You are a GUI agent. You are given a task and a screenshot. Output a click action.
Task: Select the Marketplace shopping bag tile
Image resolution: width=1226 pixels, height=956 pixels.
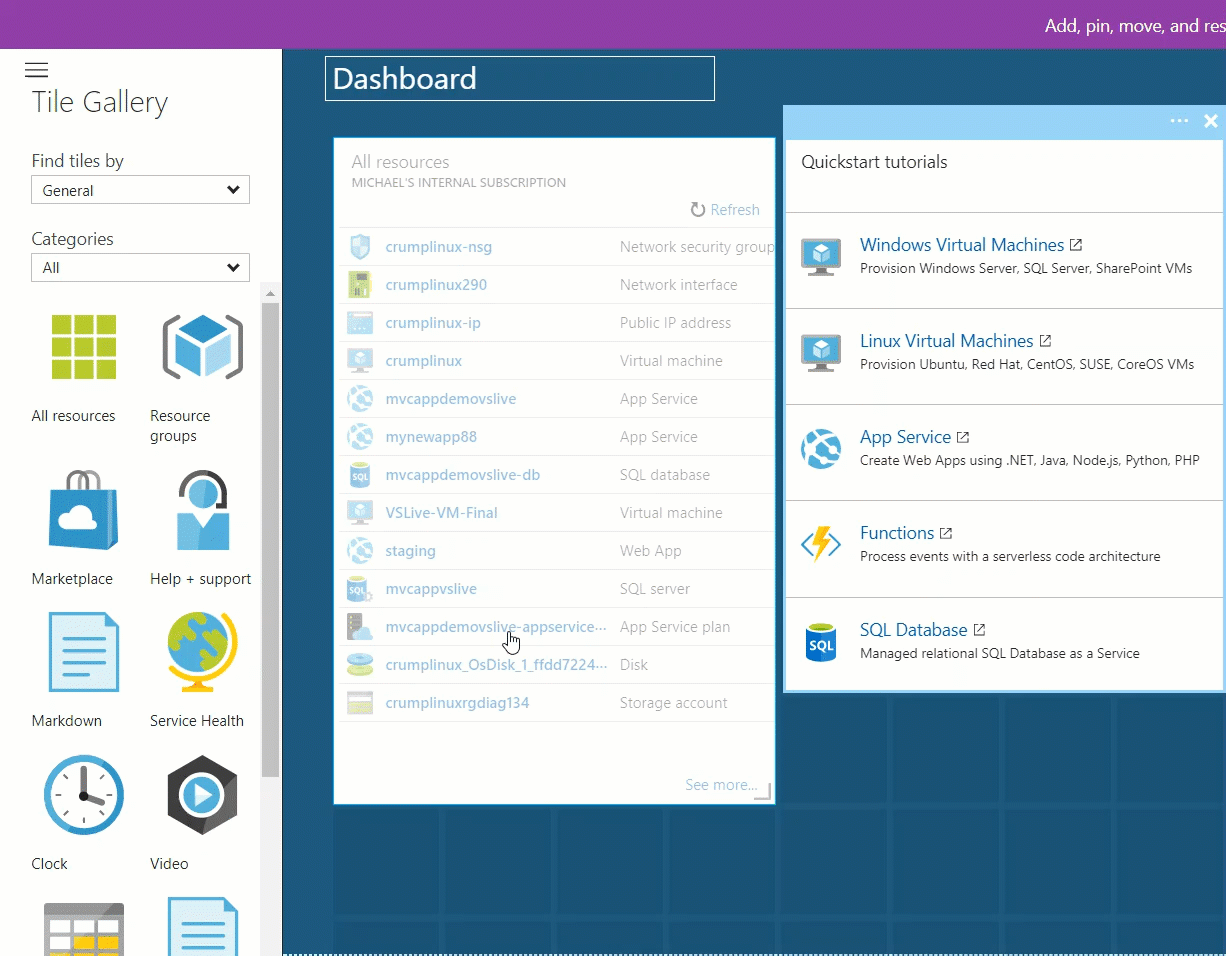click(x=84, y=510)
